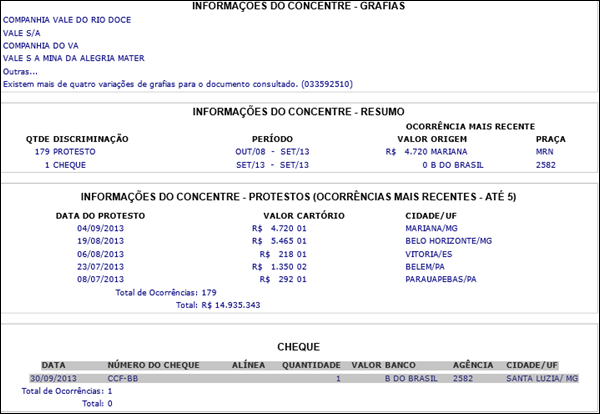Click the SANTA LUZIA/ MG city cell
600x414 pixels.
pyautogui.click(x=542, y=379)
